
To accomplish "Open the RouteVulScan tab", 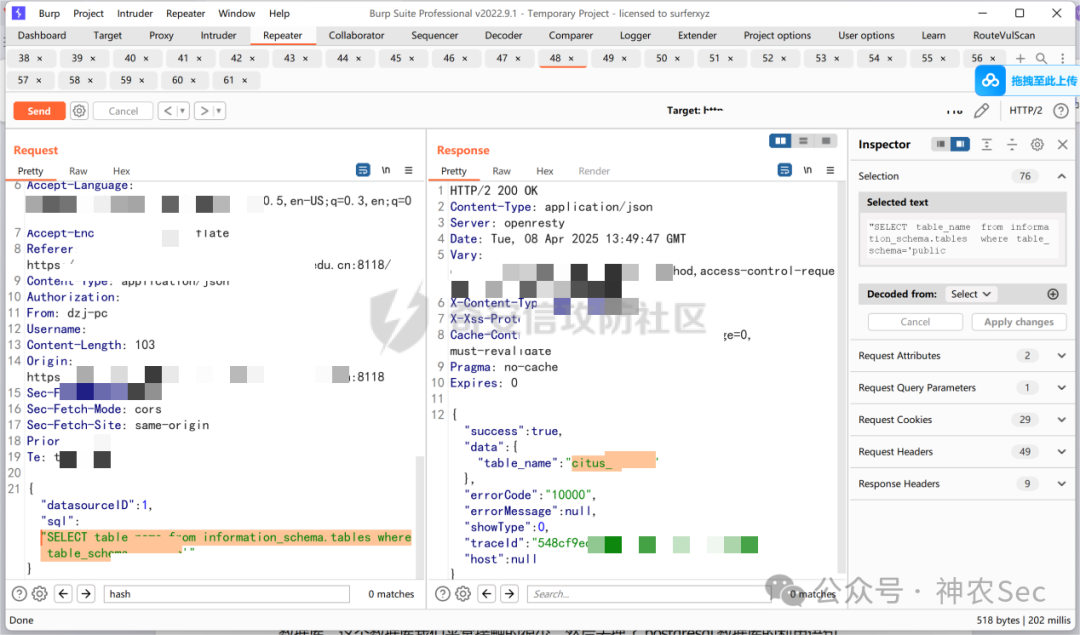I will pos(1004,35).
